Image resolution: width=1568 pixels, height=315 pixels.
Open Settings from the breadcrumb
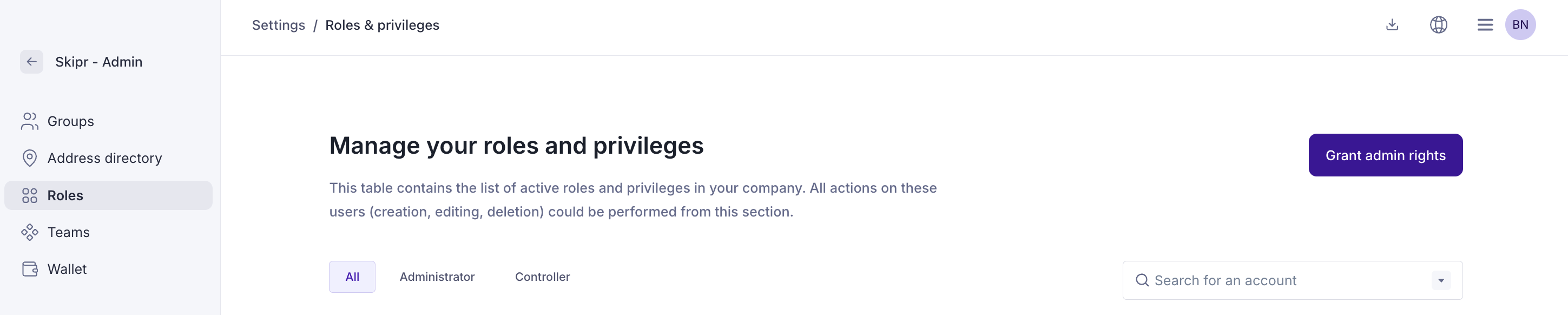(x=278, y=25)
